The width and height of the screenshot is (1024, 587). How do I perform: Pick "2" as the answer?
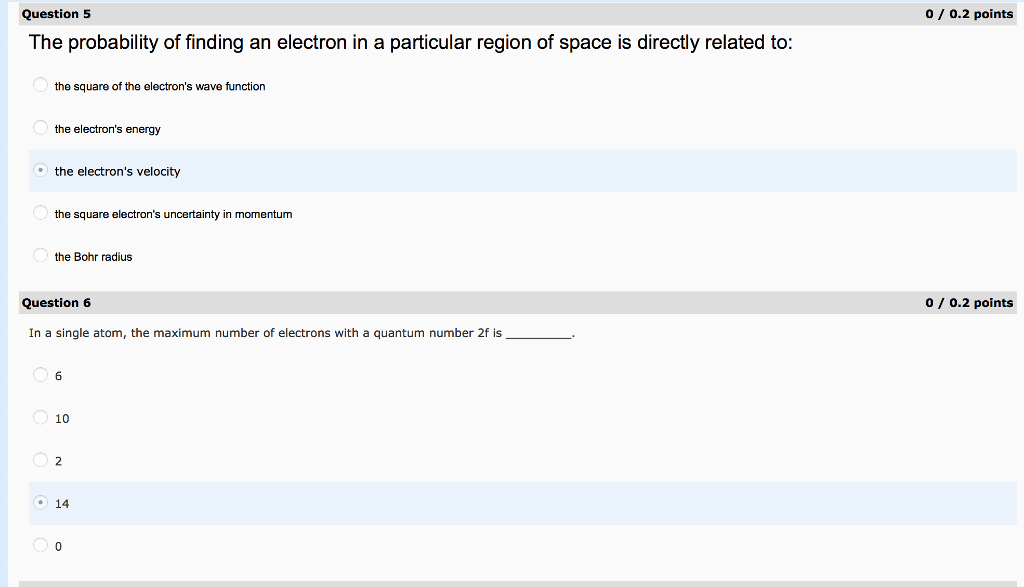[40, 459]
